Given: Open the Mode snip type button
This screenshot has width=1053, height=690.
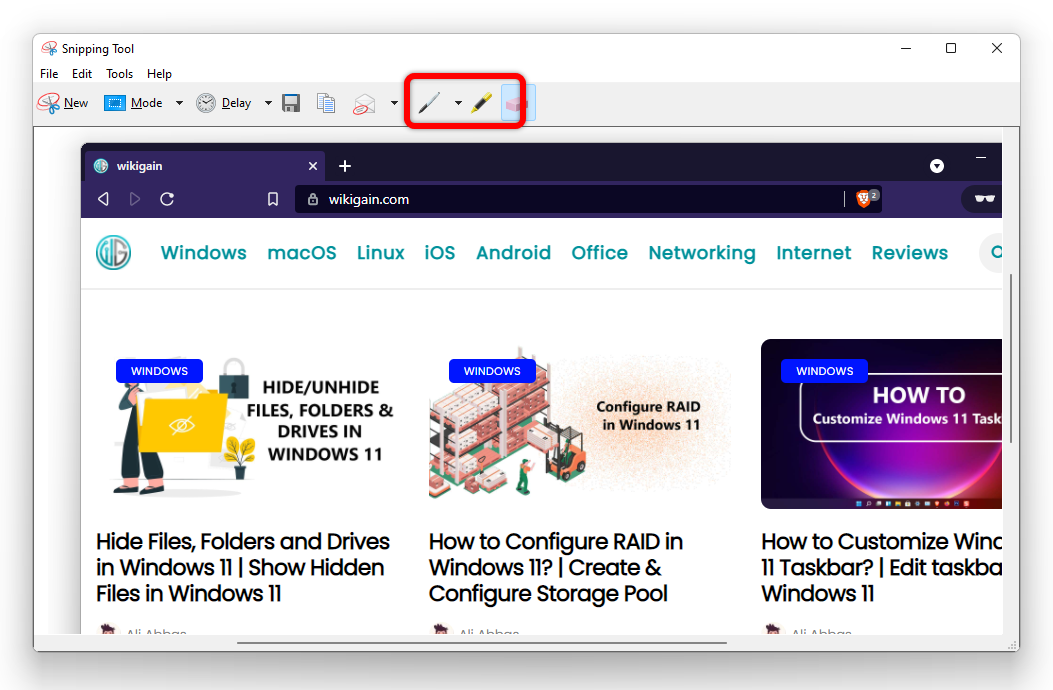Looking at the screenshot, I should pyautogui.click(x=133, y=103).
